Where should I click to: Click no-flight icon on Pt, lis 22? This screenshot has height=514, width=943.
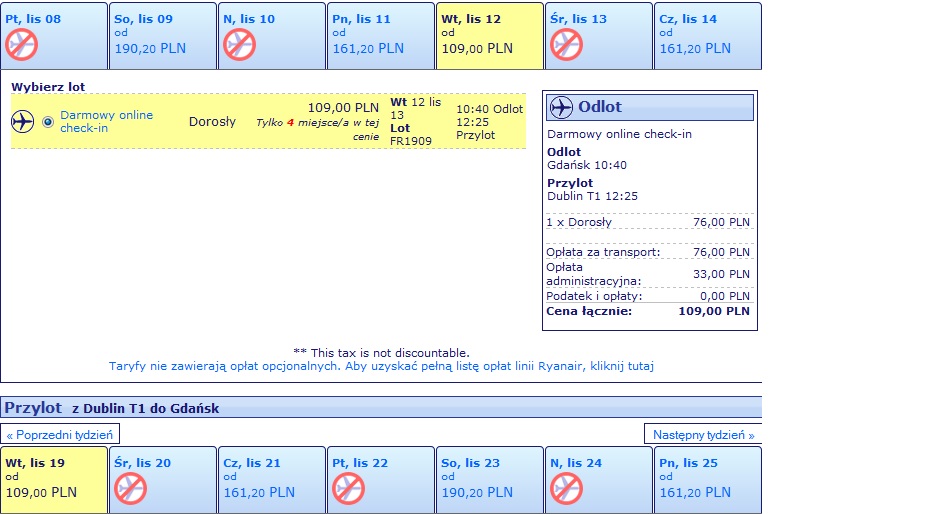click(x=348, y=488)
